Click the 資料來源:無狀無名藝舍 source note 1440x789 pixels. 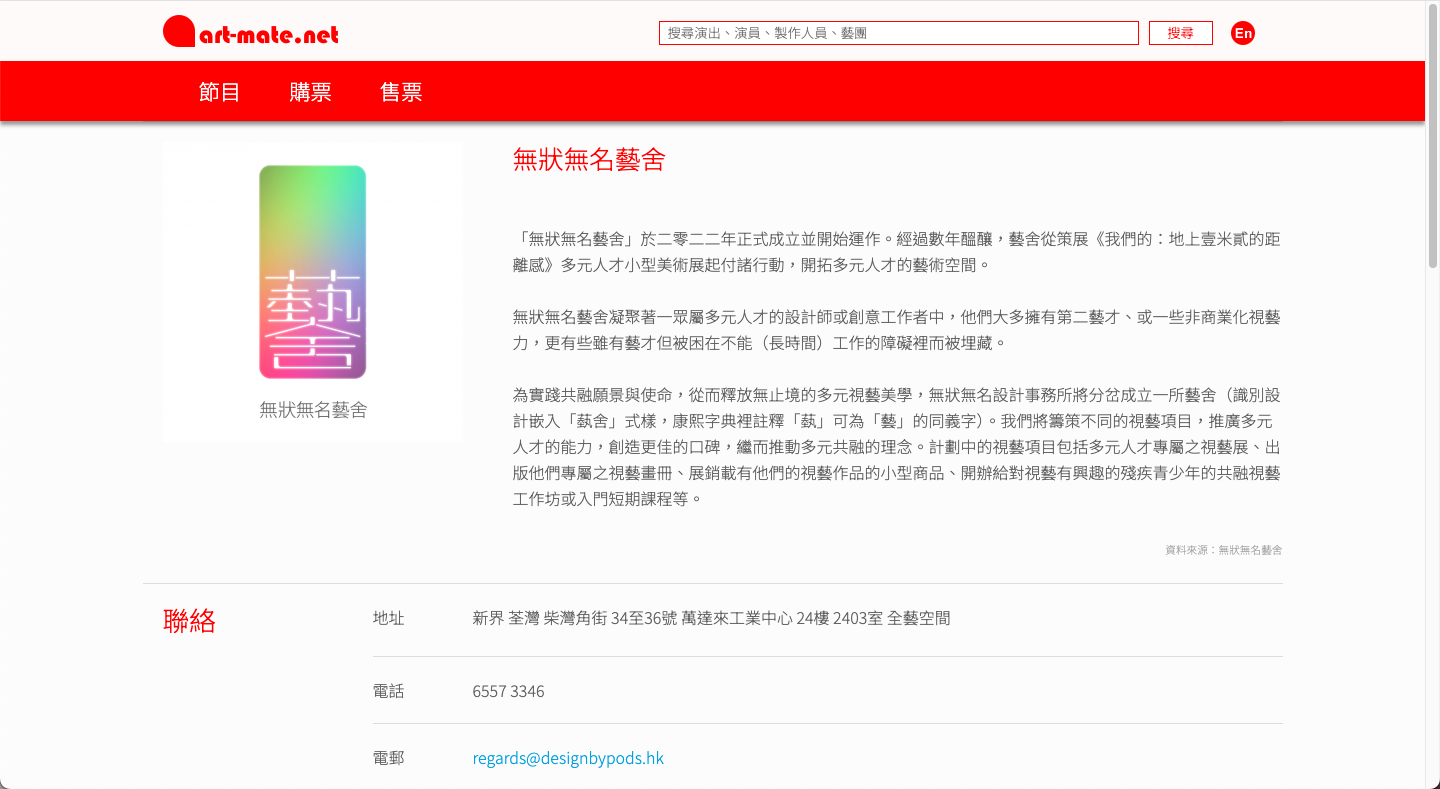click(1223, 550)
